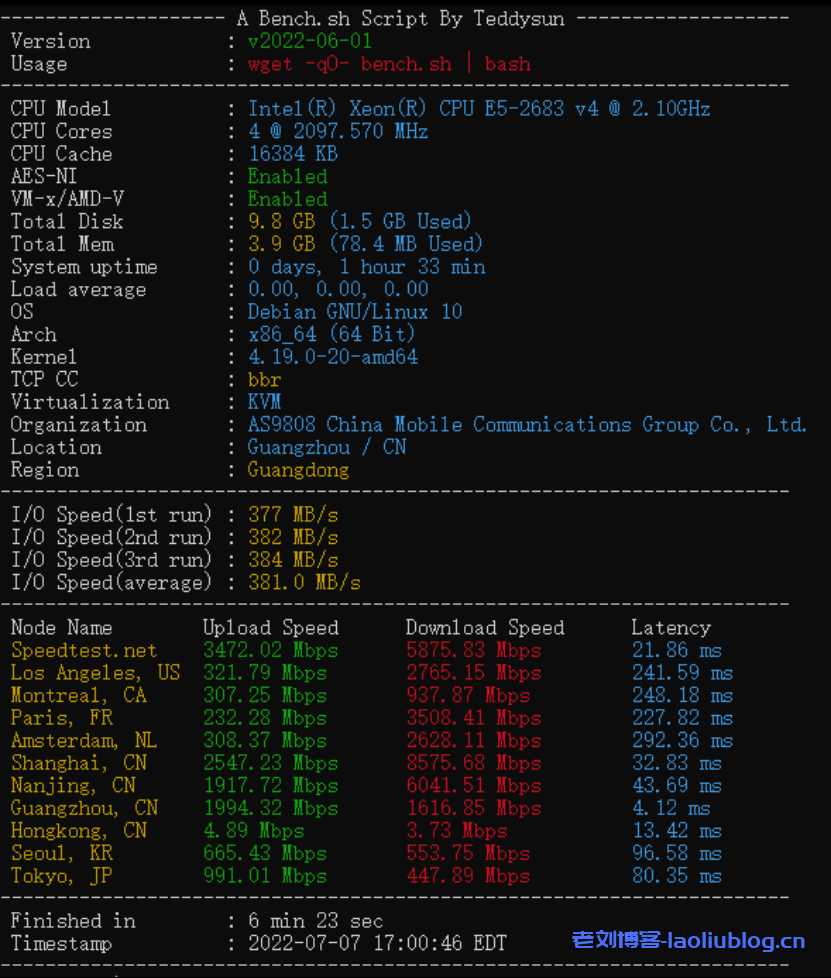Click the Total Disk value 9.8 GB
Image resolution: width=831 pixels, height=978 pixels.
click(359, 221)
